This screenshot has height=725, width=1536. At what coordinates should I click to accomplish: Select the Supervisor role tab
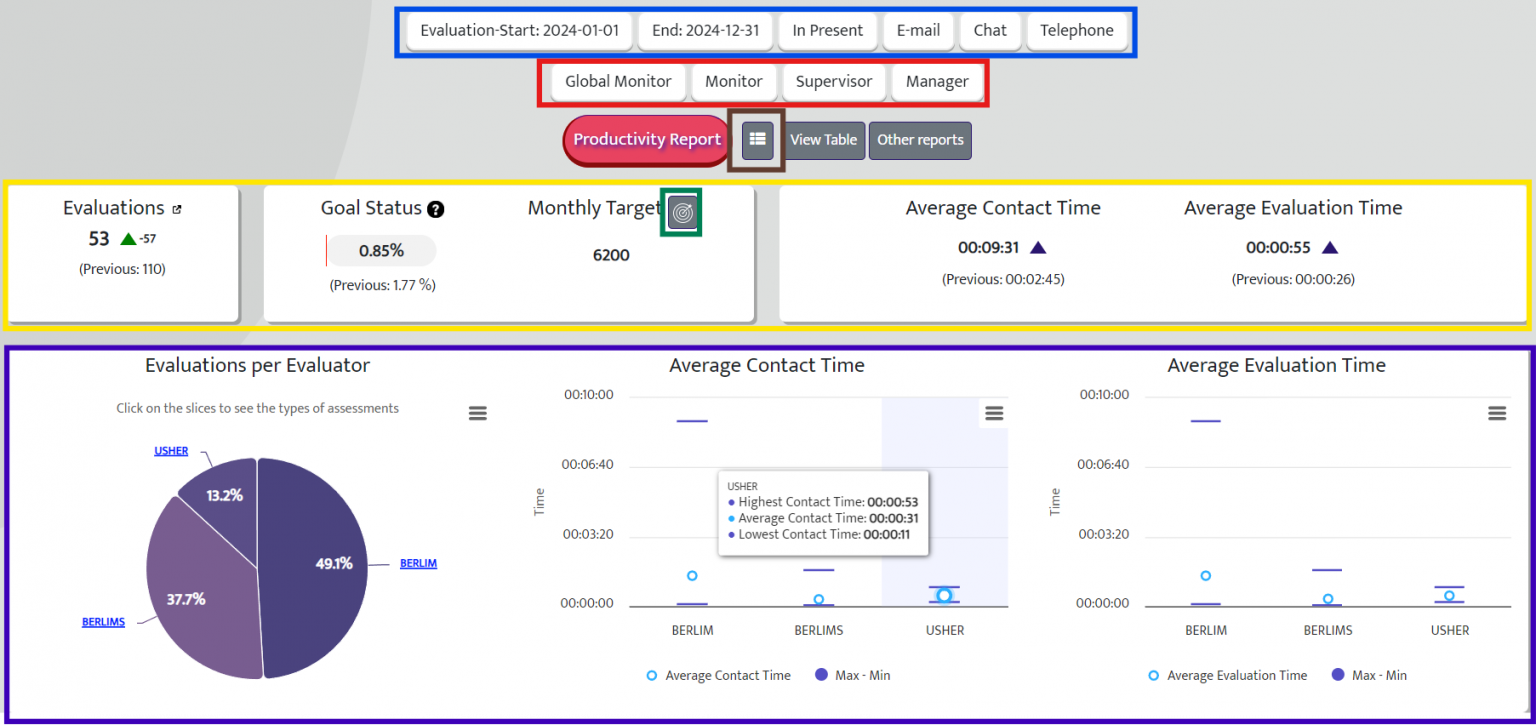coord(834,81)
